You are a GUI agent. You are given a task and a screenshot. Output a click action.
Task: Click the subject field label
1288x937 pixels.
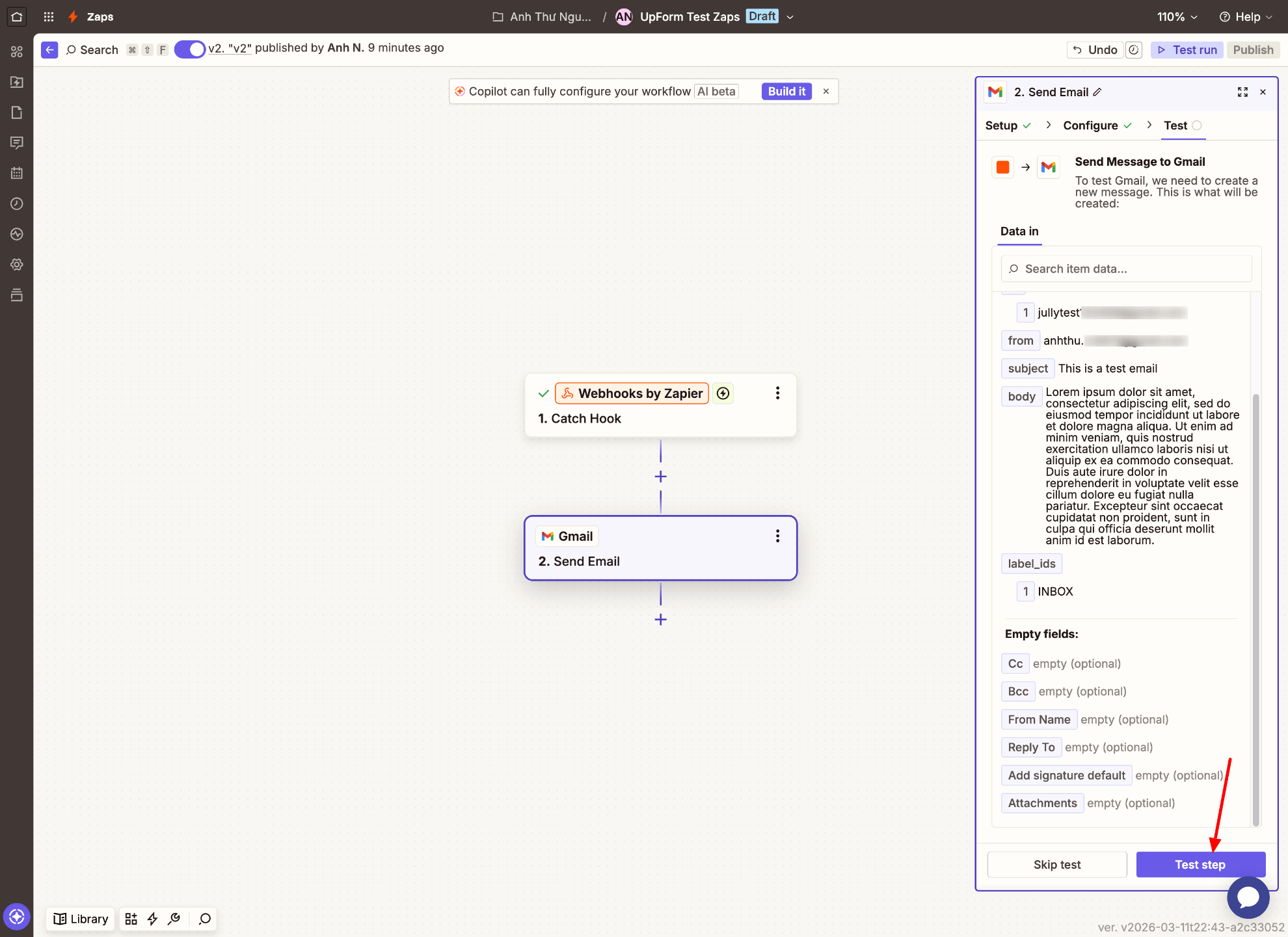pyautogui.click(x=1028, y=369)
